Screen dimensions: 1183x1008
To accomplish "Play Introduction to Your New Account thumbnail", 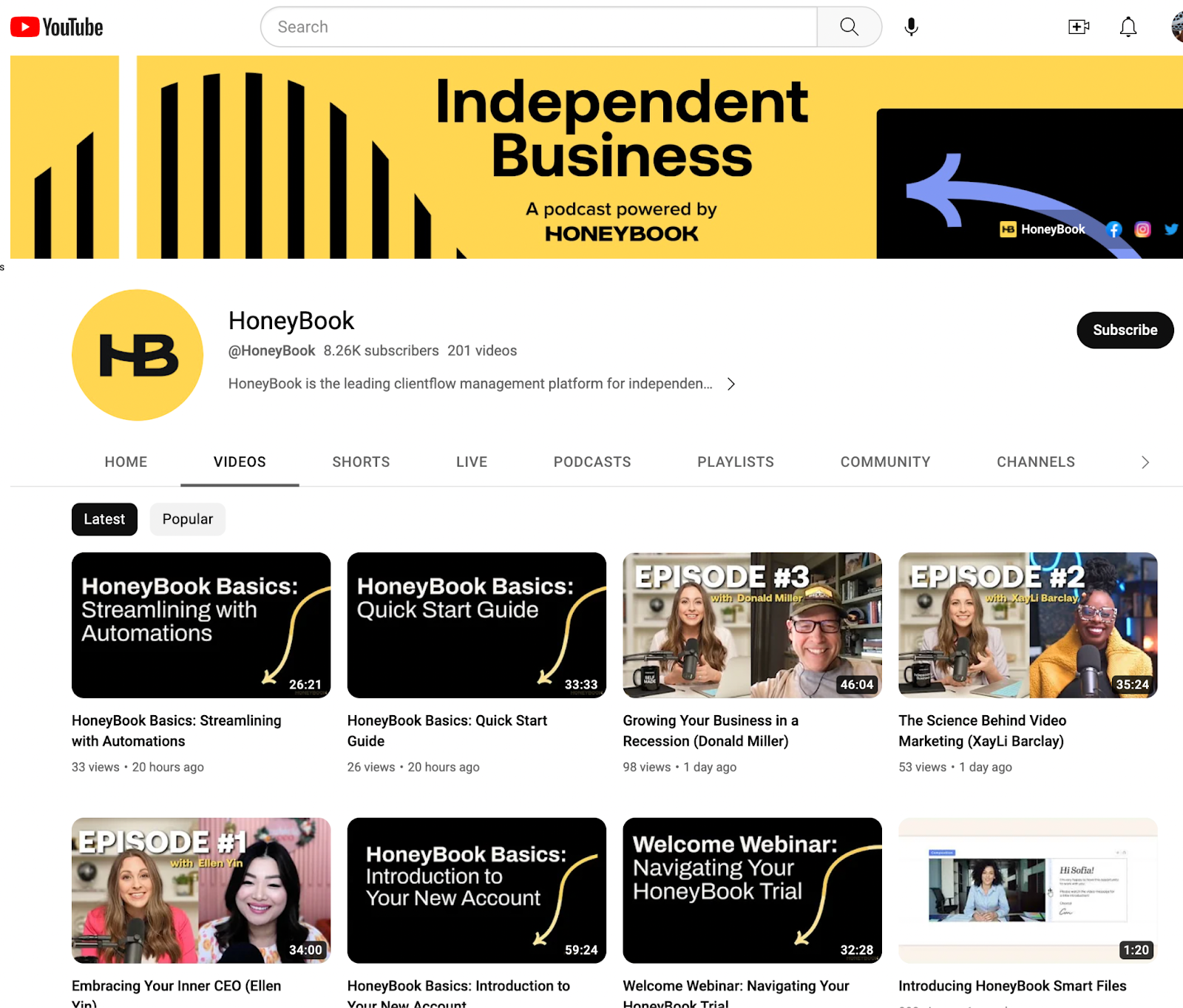I will pos(477,890).
